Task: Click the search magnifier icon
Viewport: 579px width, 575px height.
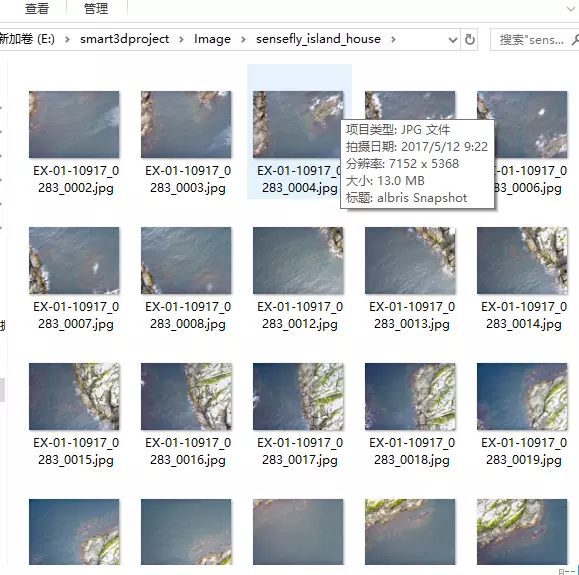Action: (x=575, y=40)
